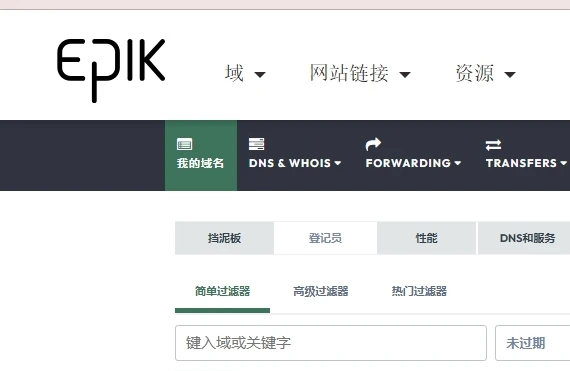The width and height of the screenshot is (570, 371).
Task: Switch to the 性能 tab
Action: point(426,238)
